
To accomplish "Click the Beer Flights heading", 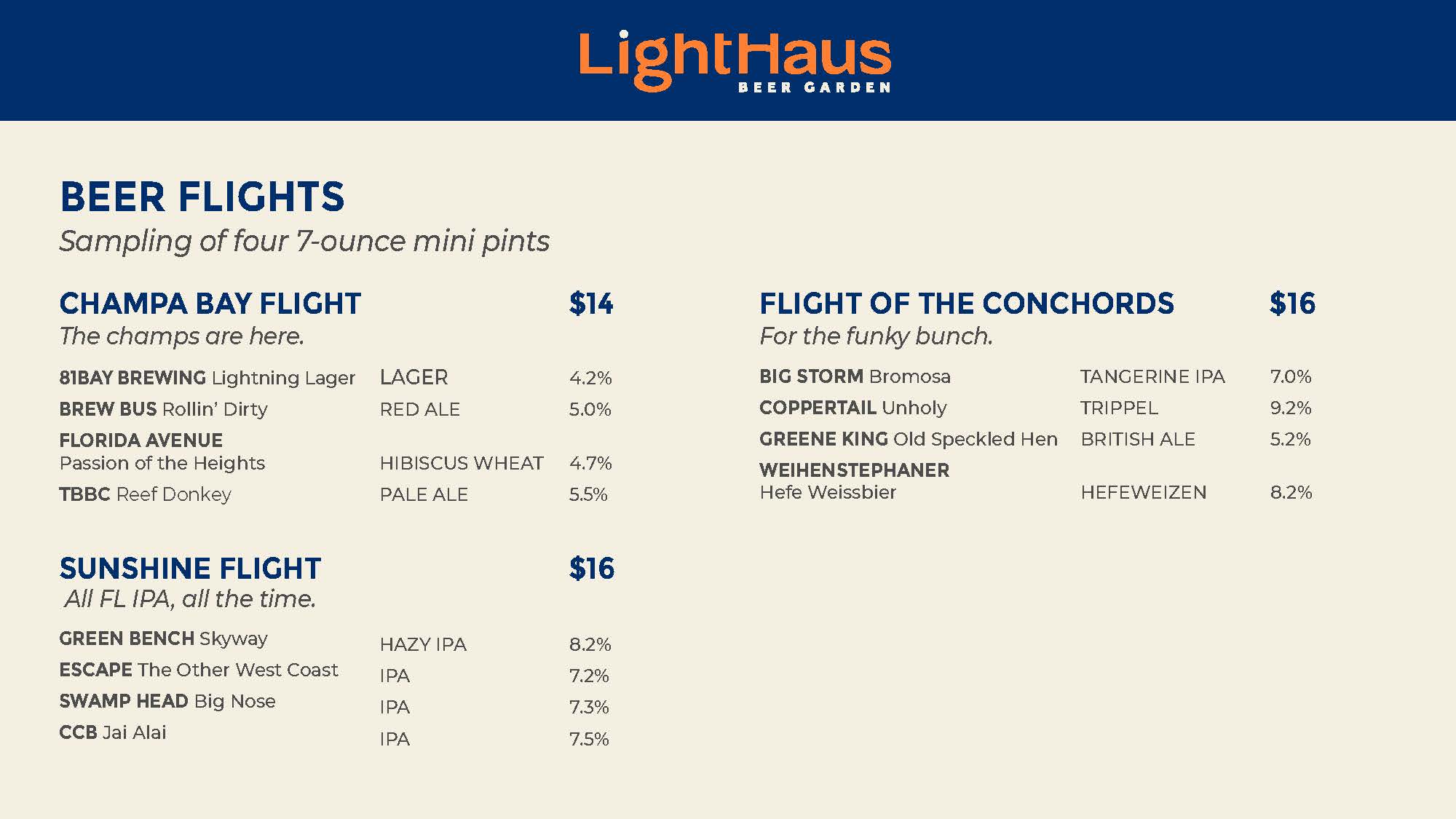I will [x=202, y=197].
